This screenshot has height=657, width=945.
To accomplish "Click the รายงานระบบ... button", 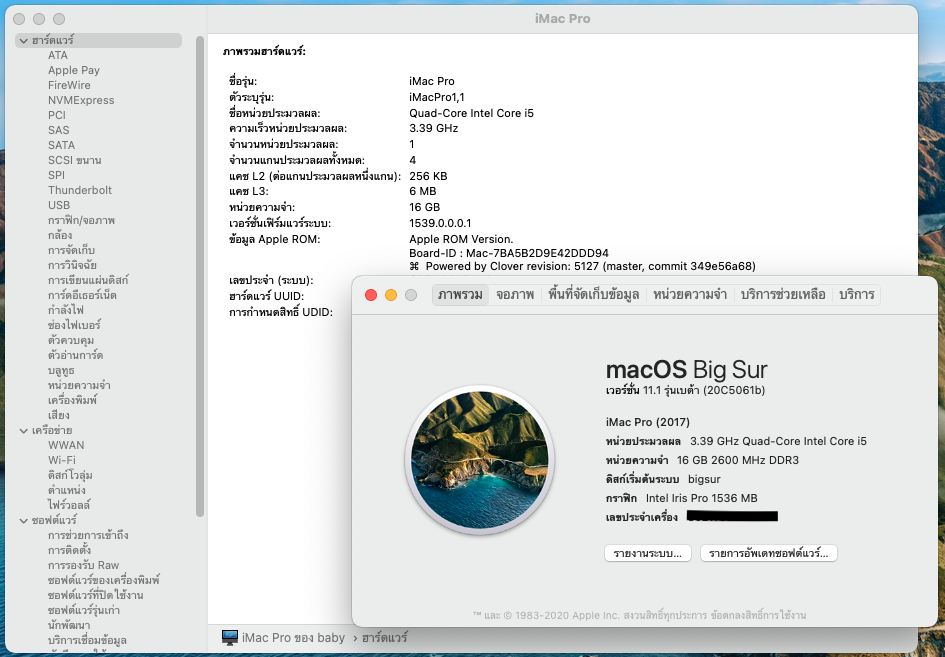I will (647, 553).
